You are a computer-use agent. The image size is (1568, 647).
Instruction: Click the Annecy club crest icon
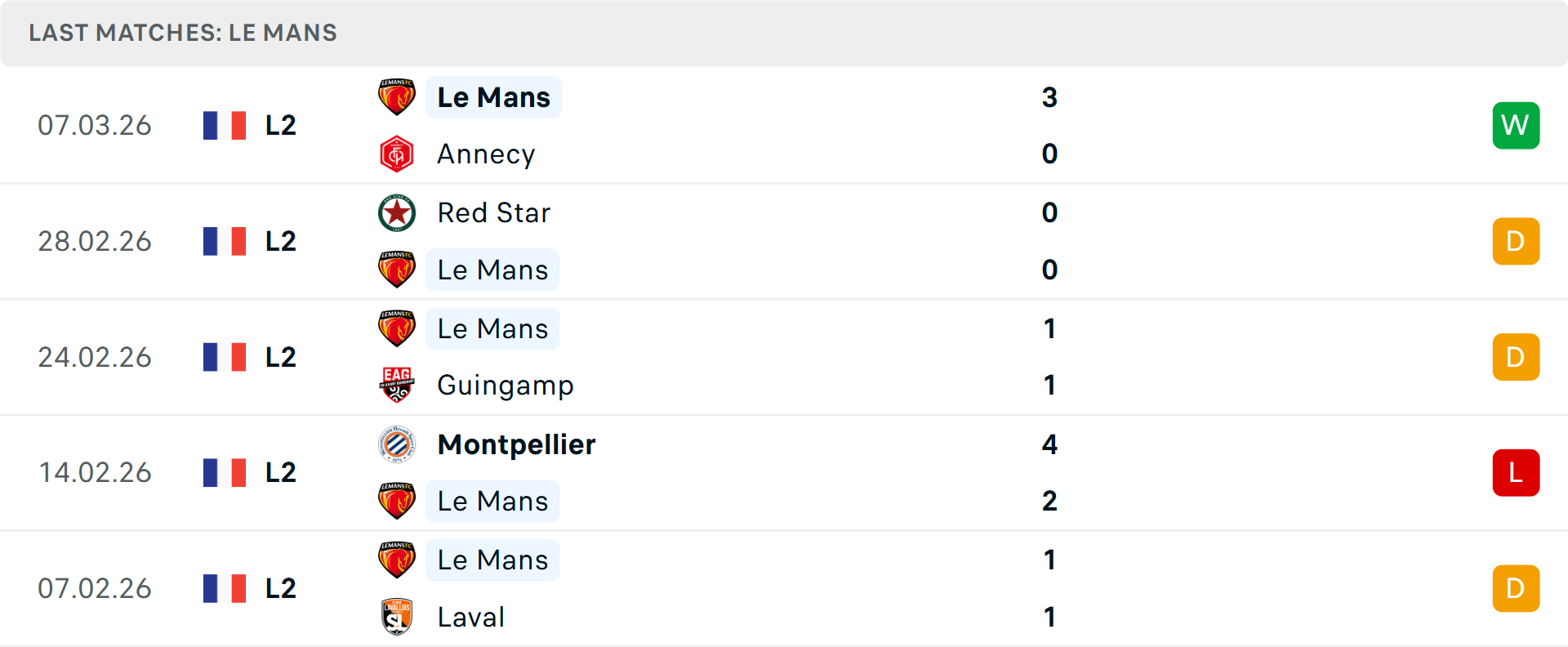click(x=397, y=154)
